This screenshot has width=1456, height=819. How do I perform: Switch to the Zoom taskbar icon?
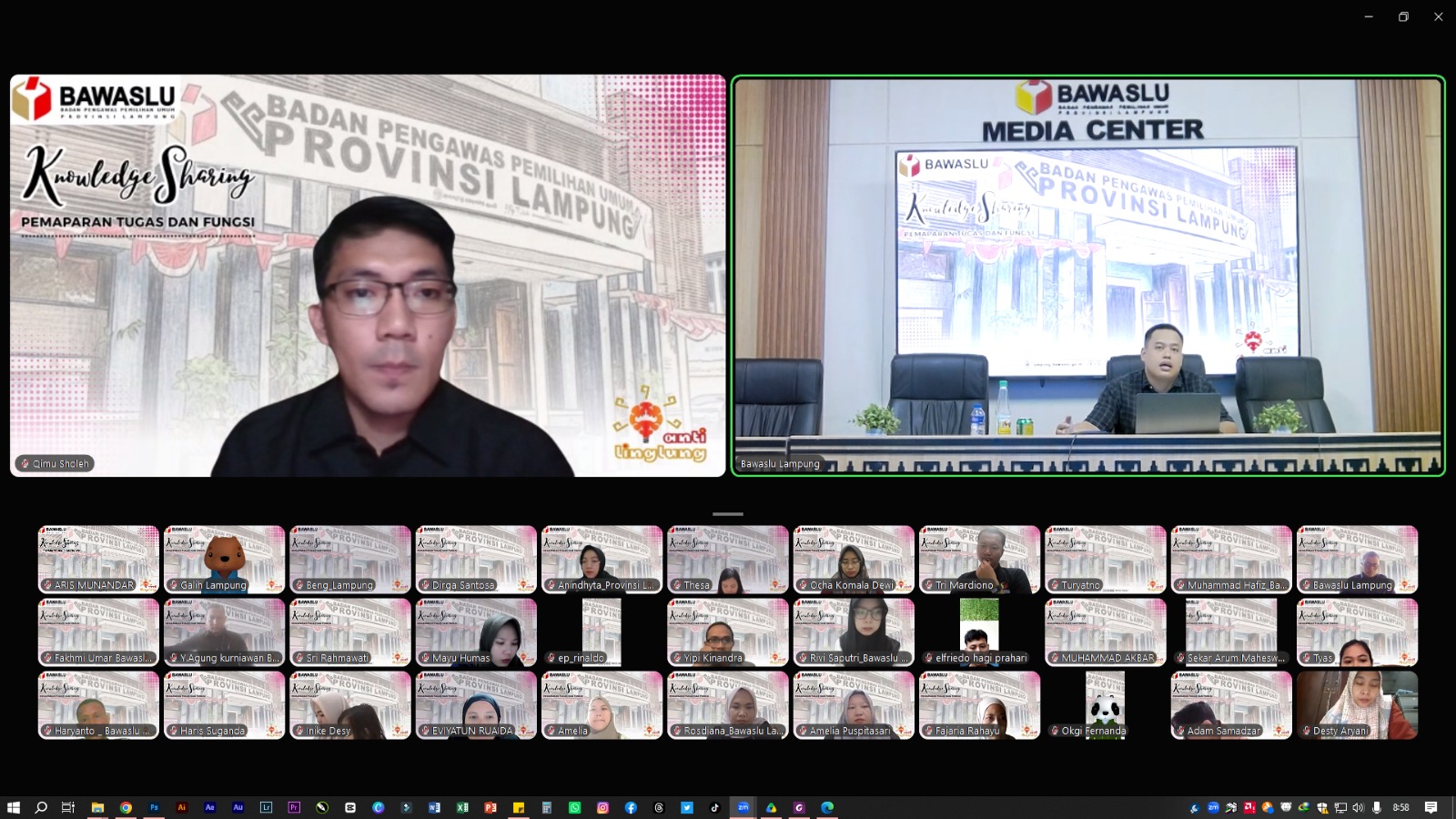[x=743, y=807]
